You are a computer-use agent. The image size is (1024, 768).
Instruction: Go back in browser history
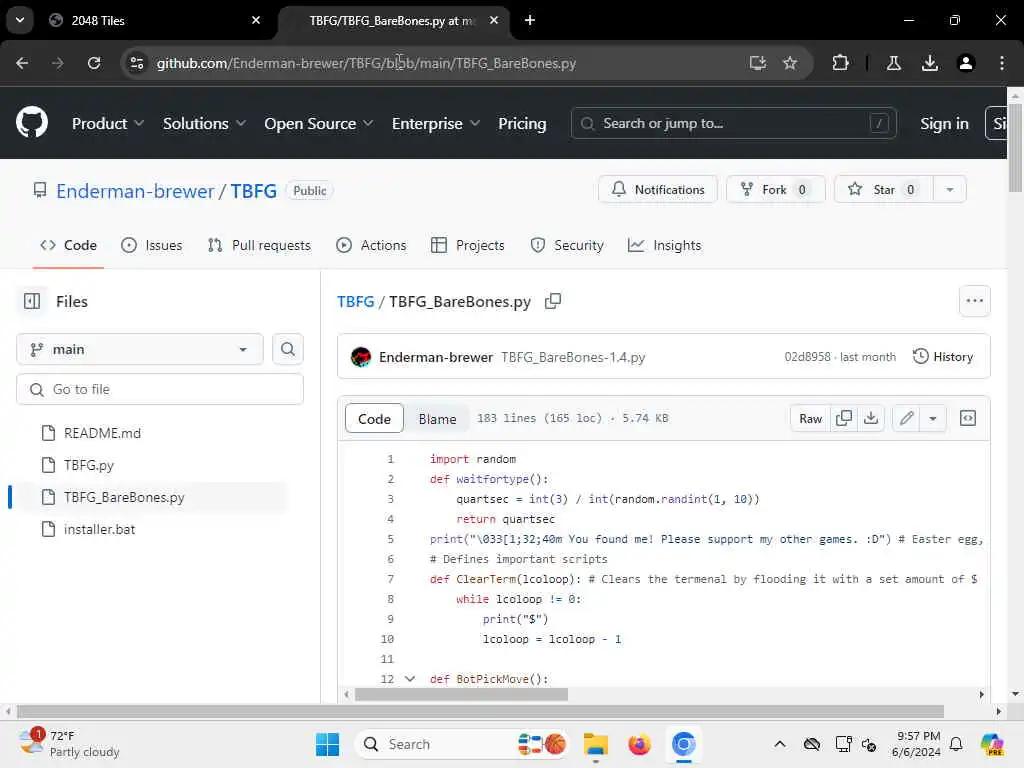pos(22,63)
